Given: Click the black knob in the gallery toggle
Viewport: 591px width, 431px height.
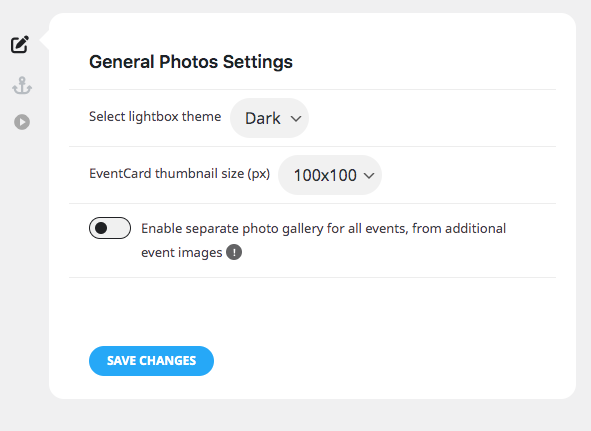Looking at the screenshot, I should coord(101,228).
